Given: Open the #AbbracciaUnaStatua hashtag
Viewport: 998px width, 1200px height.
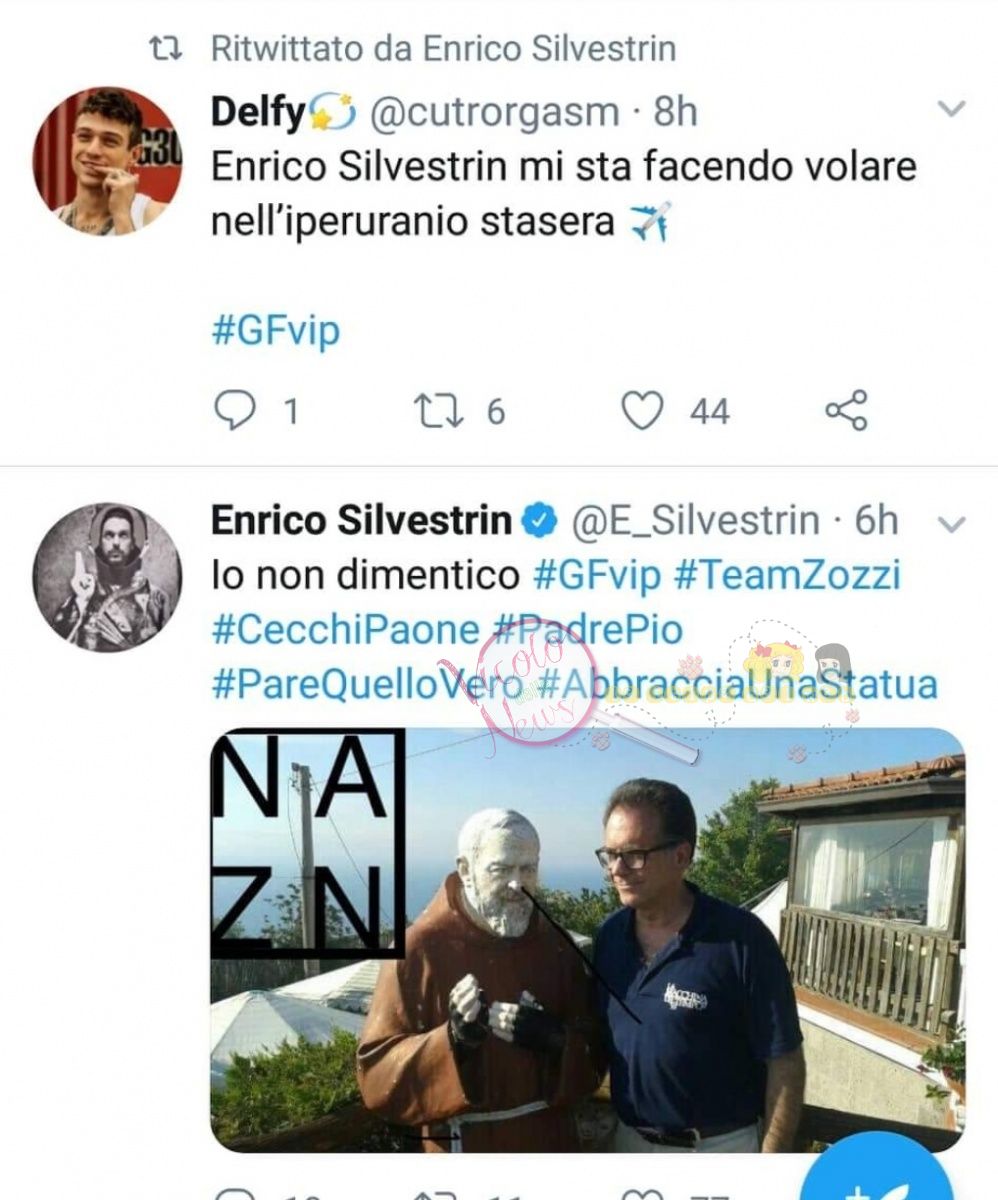Looking at the screenshot, I should point(736,685).
